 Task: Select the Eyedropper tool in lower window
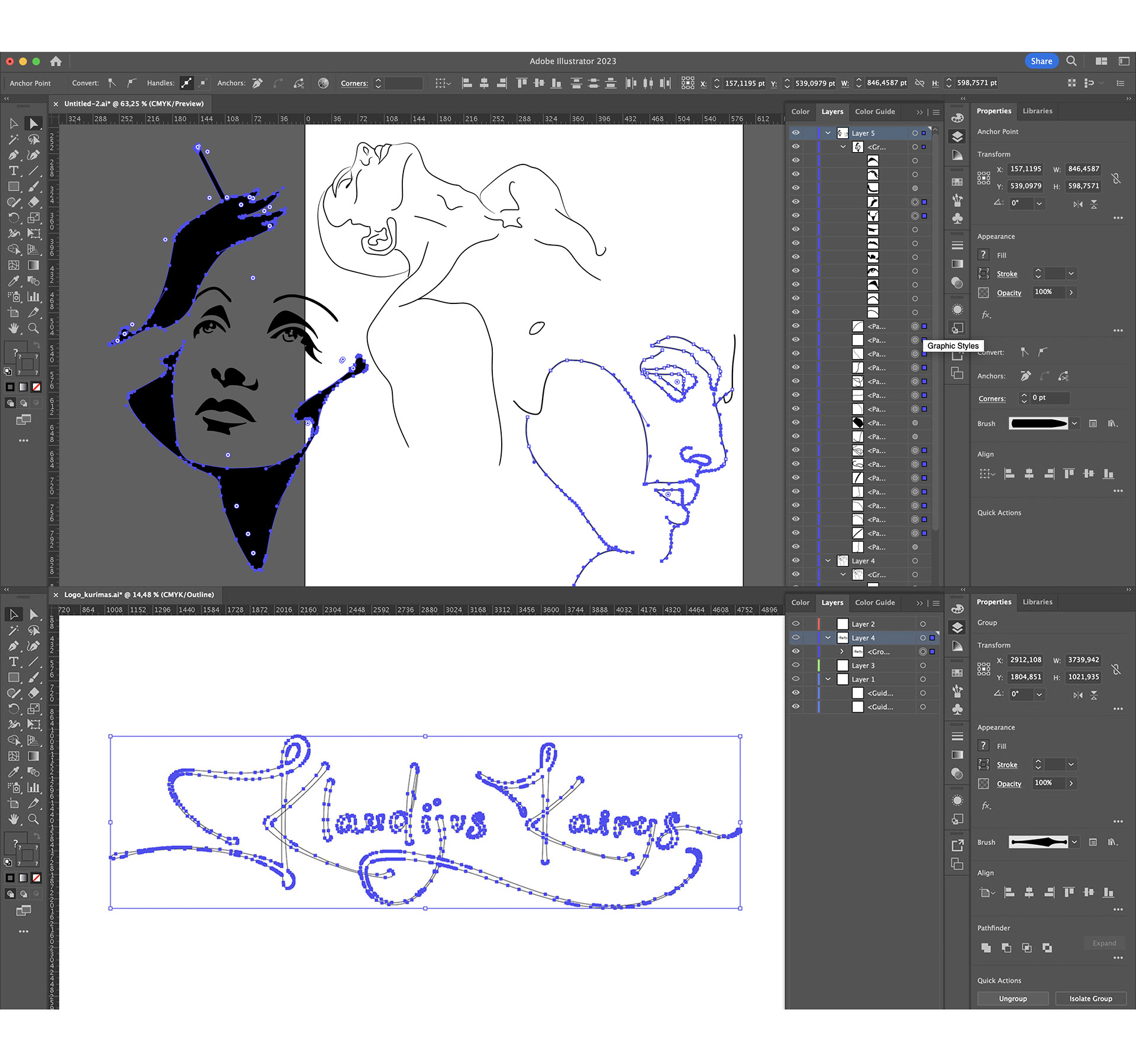coord(14,772)
